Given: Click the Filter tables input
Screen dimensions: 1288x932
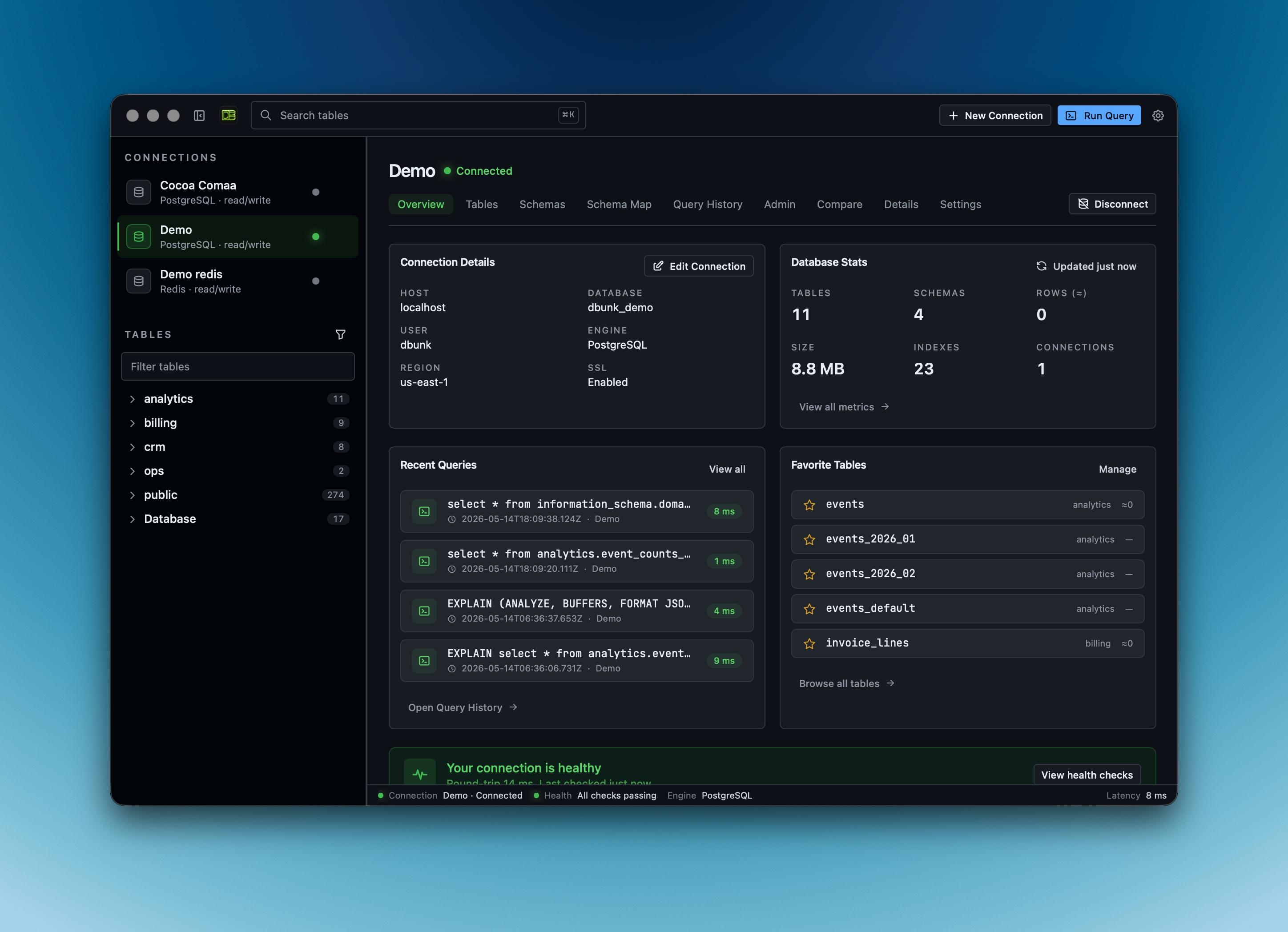Looking at the screenshot, I should [238, 366].
